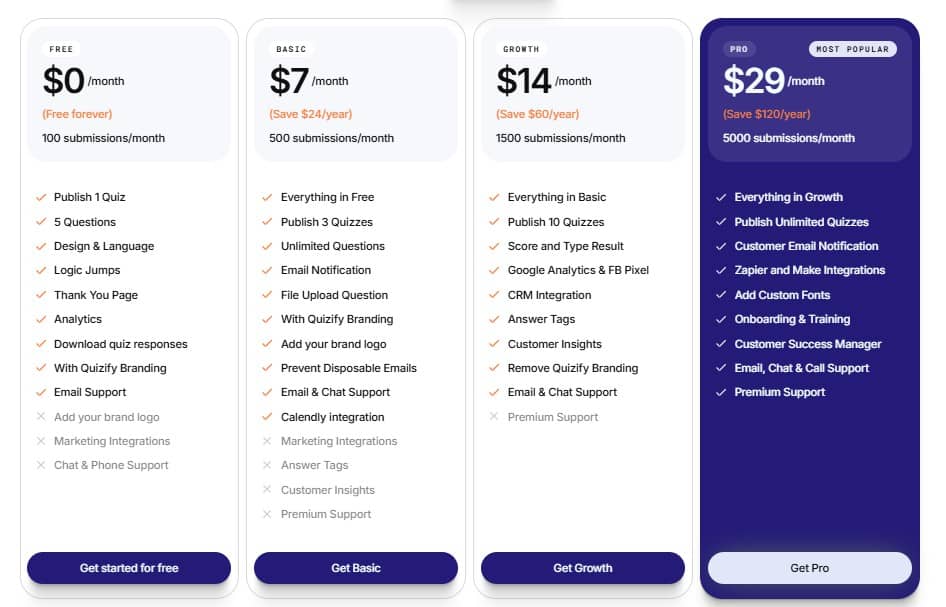Image resolution: width=946 pixels, height=607 pixels.
Task: Select the X icon beside Premium Support in Basic
Action: click(269, 514)
